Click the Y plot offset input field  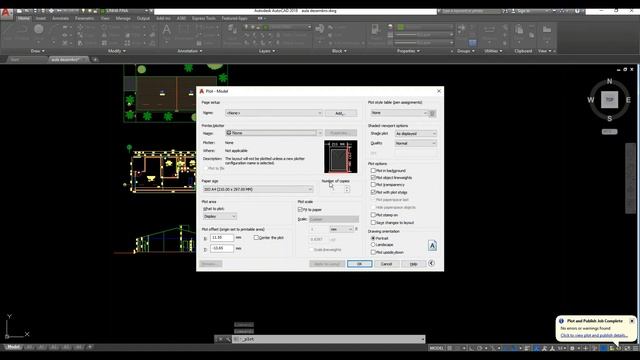point(222,248)
